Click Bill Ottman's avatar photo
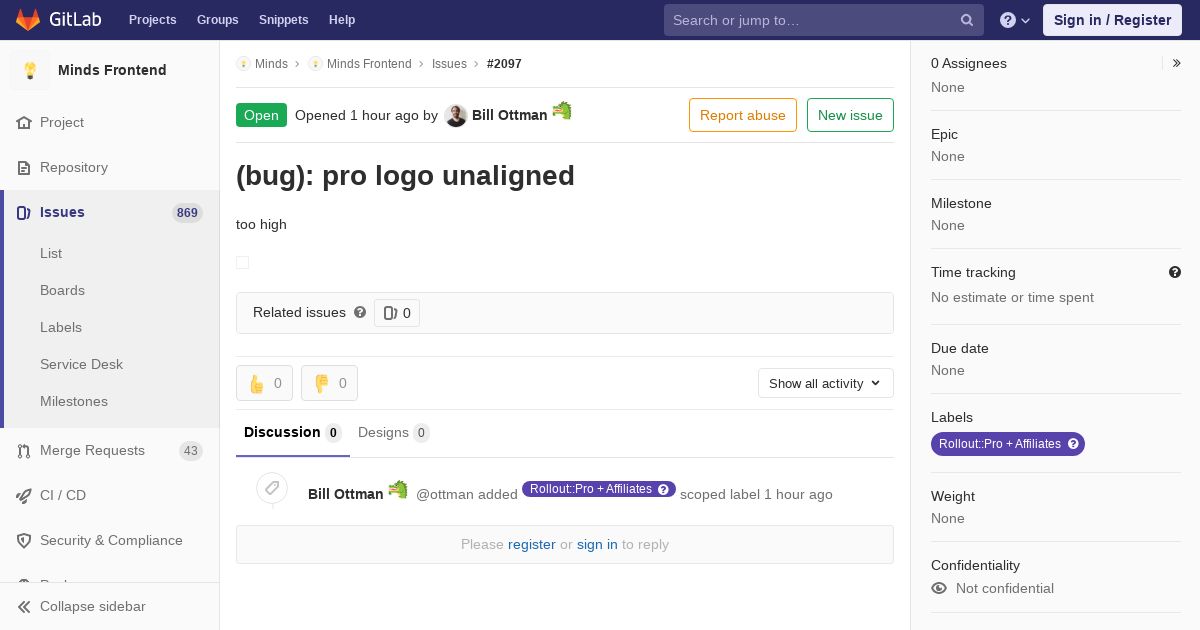 456,115
